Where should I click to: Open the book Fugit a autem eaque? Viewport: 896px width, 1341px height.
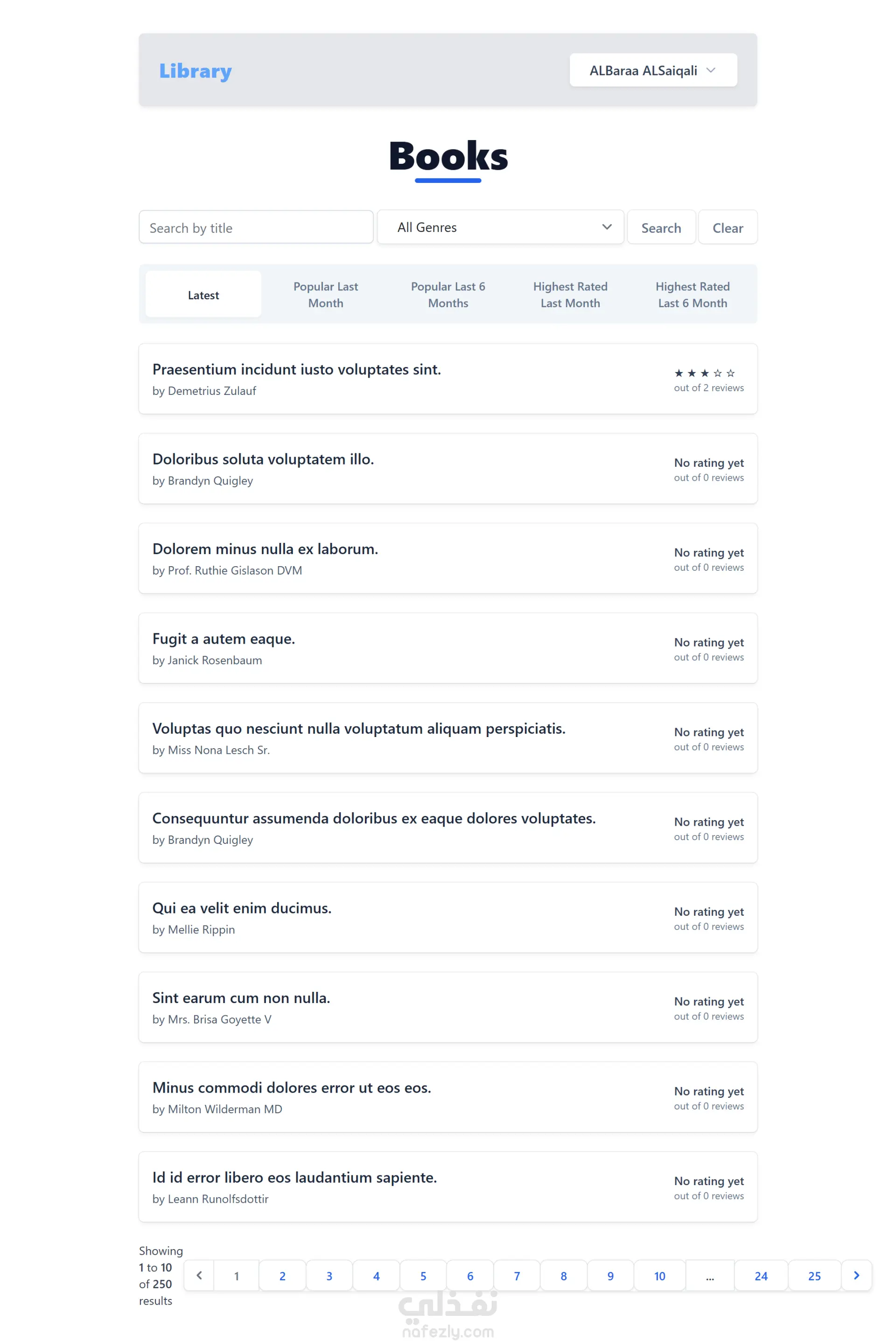[x=224, y=639]
